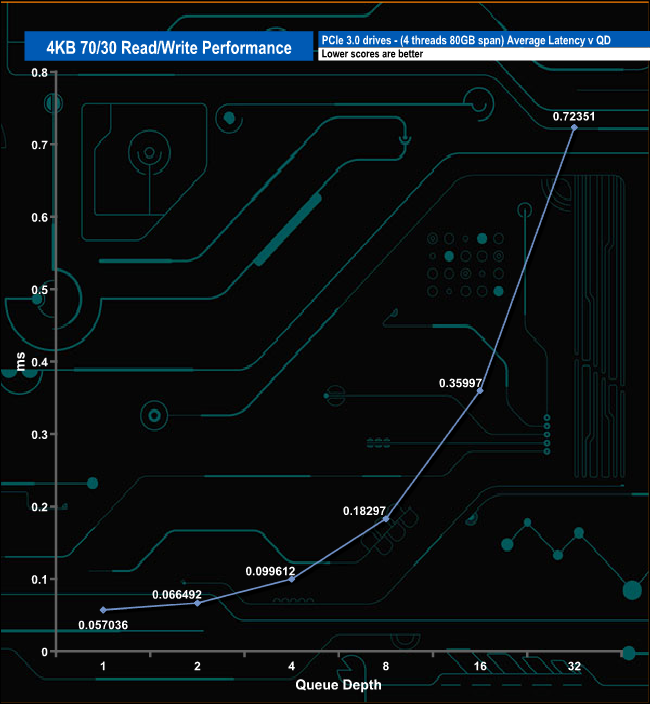
Task: Click the y-axis label 0.2
Action: point(40,507)
